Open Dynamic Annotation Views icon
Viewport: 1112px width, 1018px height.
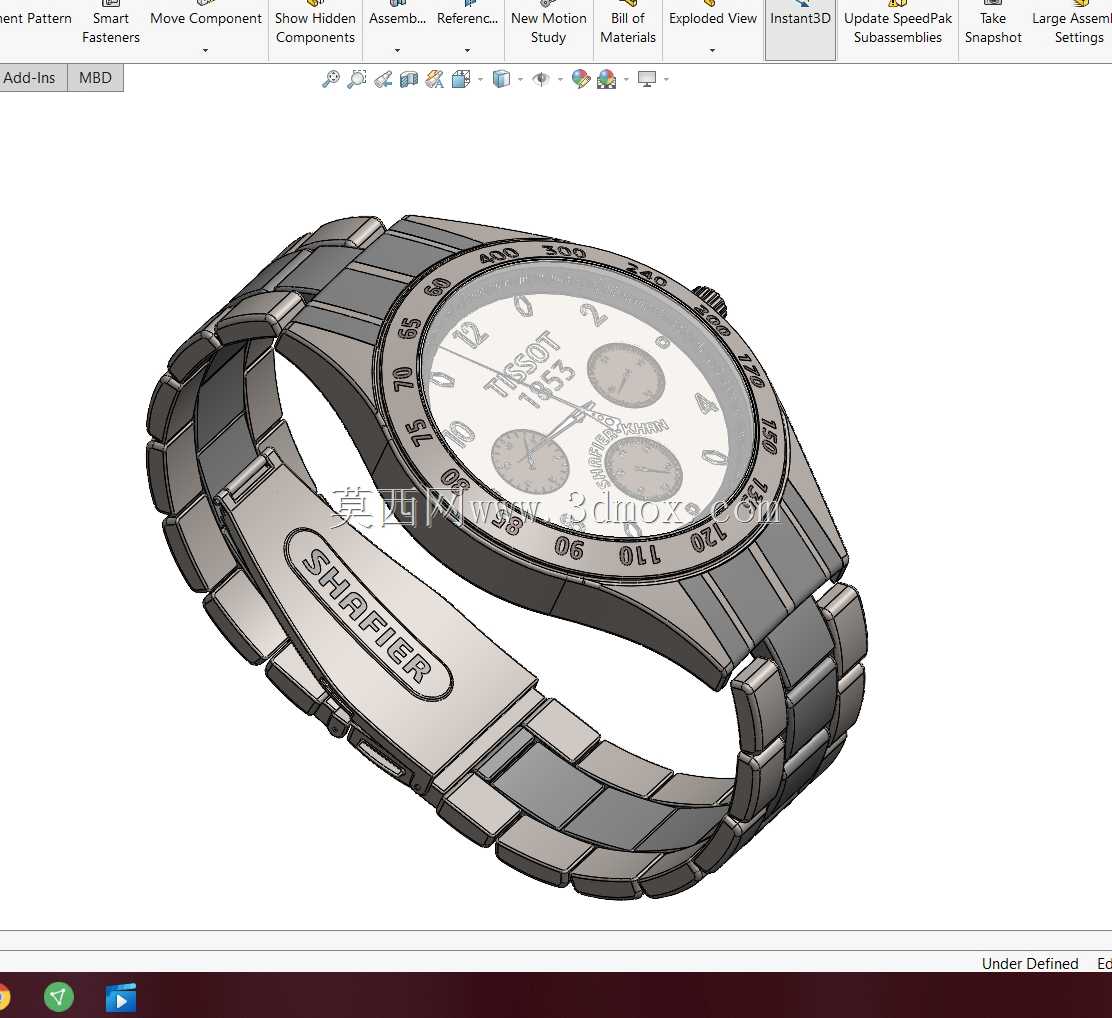pos(435,79)
